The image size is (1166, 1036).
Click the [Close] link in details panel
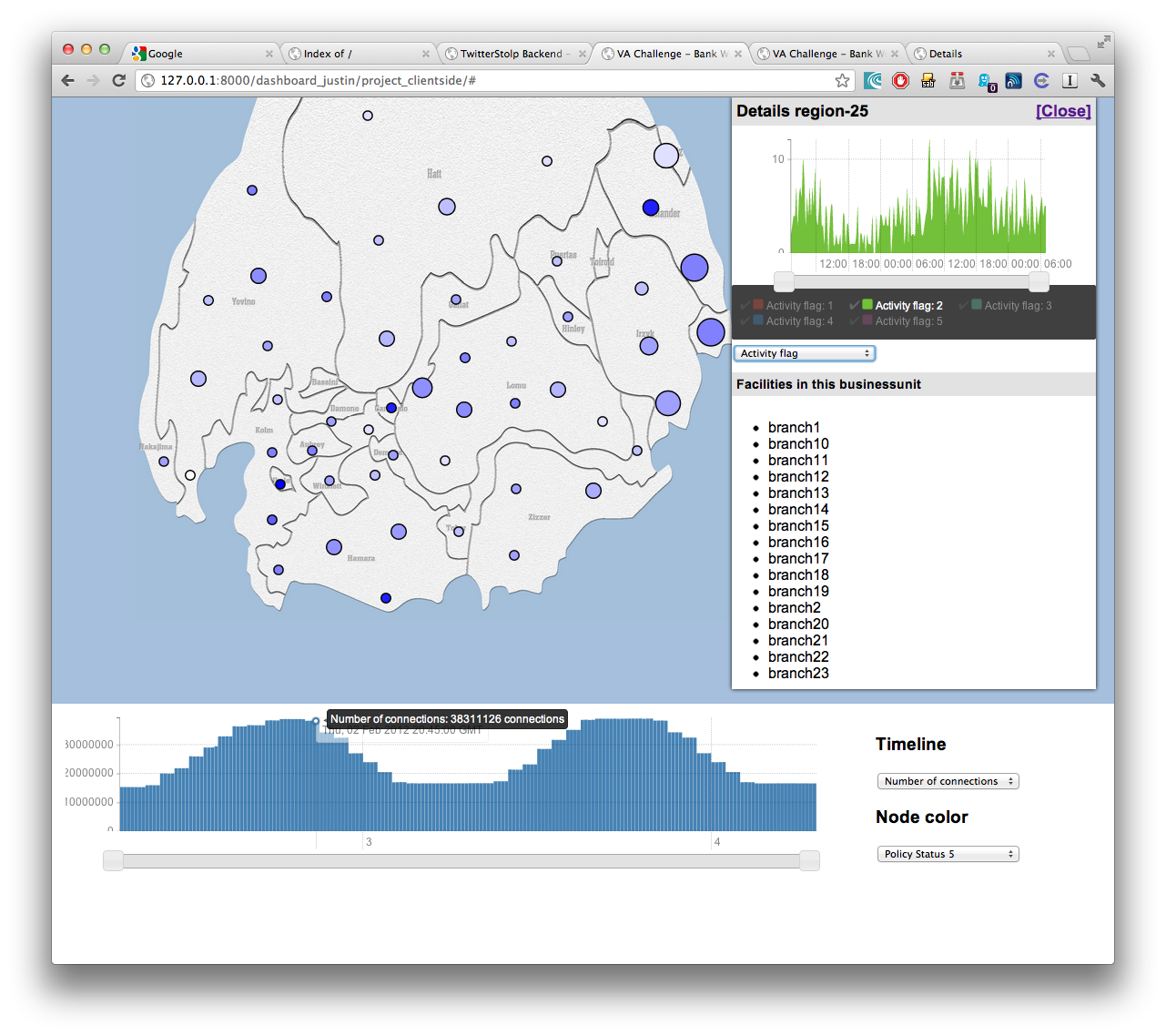pyautogui.click(x=1063, y=111)
